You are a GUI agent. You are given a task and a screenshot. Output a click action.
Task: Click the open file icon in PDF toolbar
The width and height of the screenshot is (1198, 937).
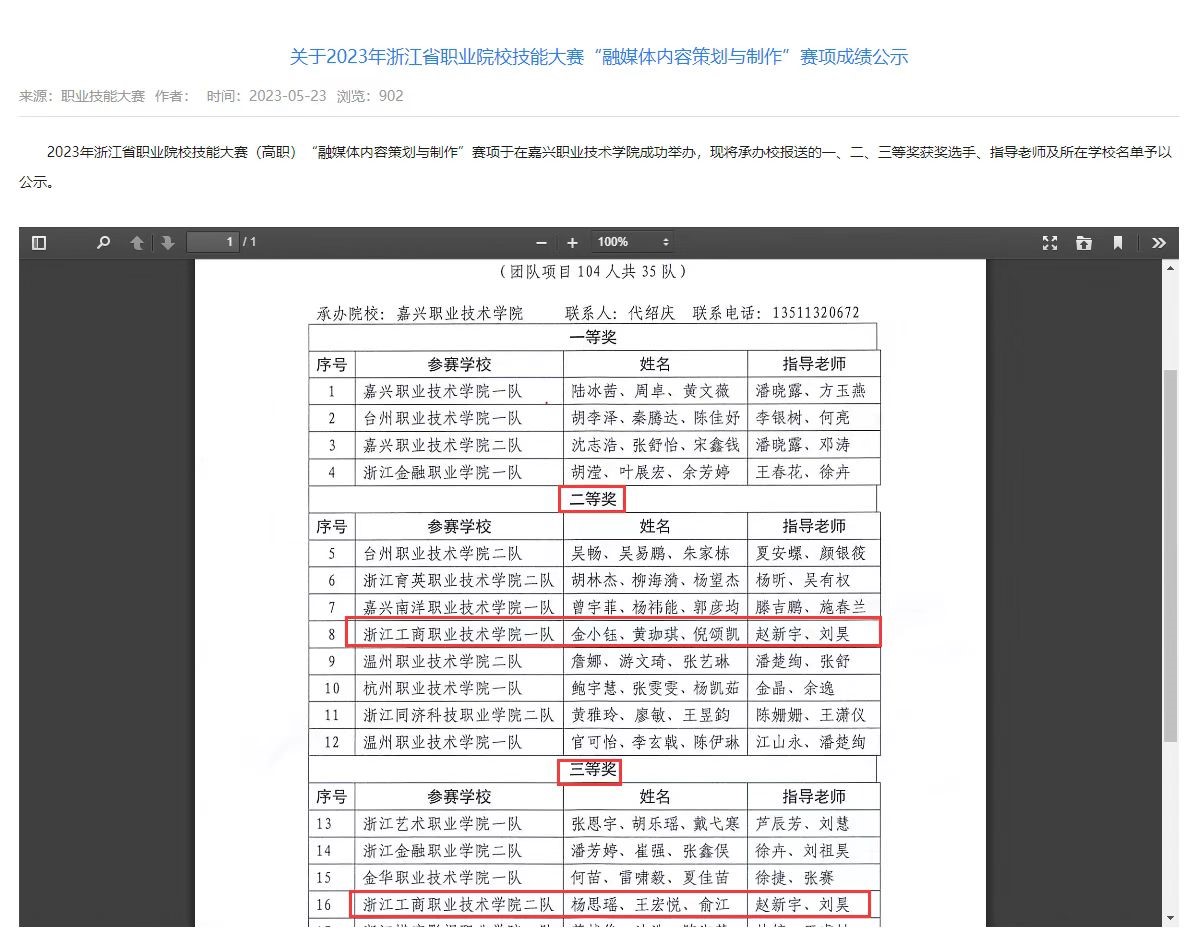1083,243
